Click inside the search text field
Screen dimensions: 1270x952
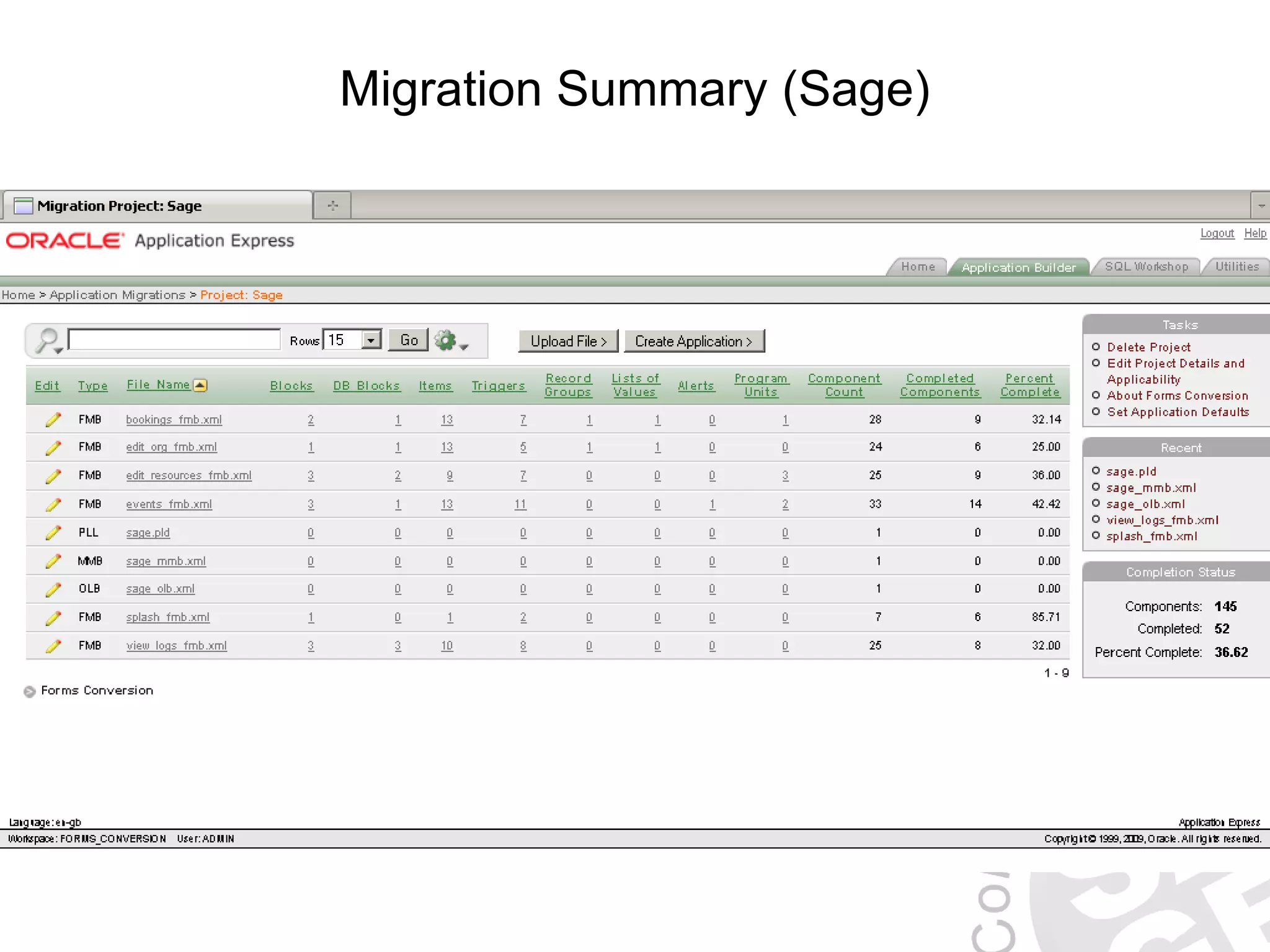pos(174,340)
